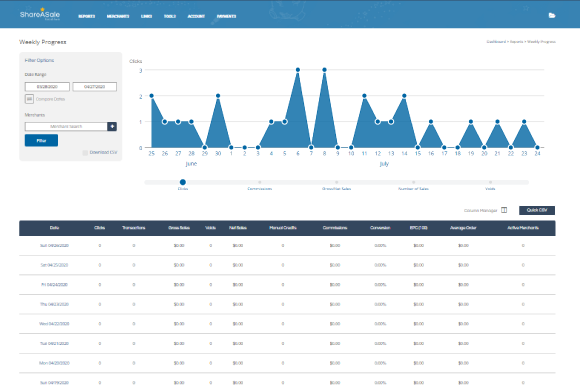Open the Payments menu
Screen dimensions: 580x390
point(226,16)
